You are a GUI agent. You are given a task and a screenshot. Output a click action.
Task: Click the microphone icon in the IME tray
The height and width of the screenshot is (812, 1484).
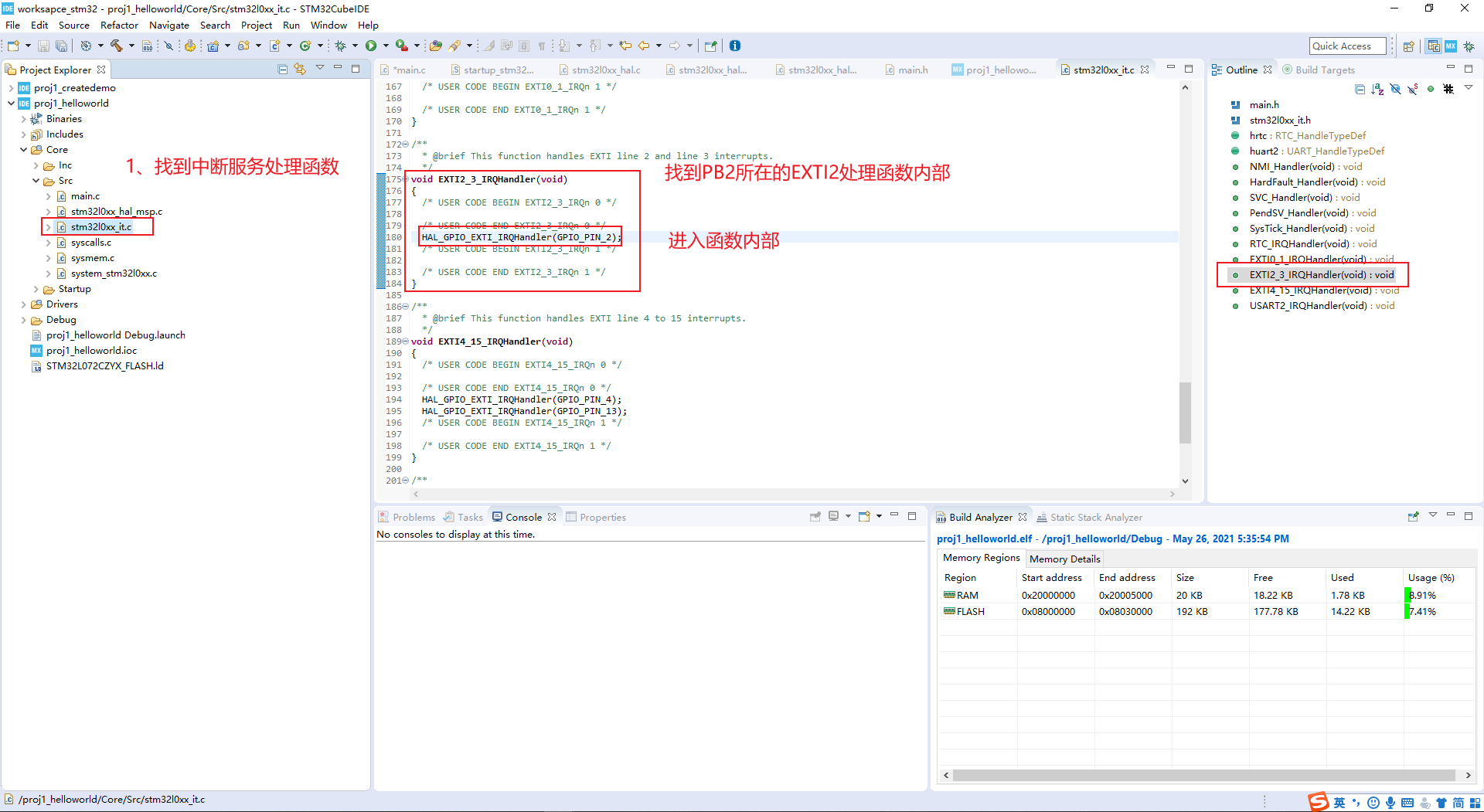(x=1390, y=803)
